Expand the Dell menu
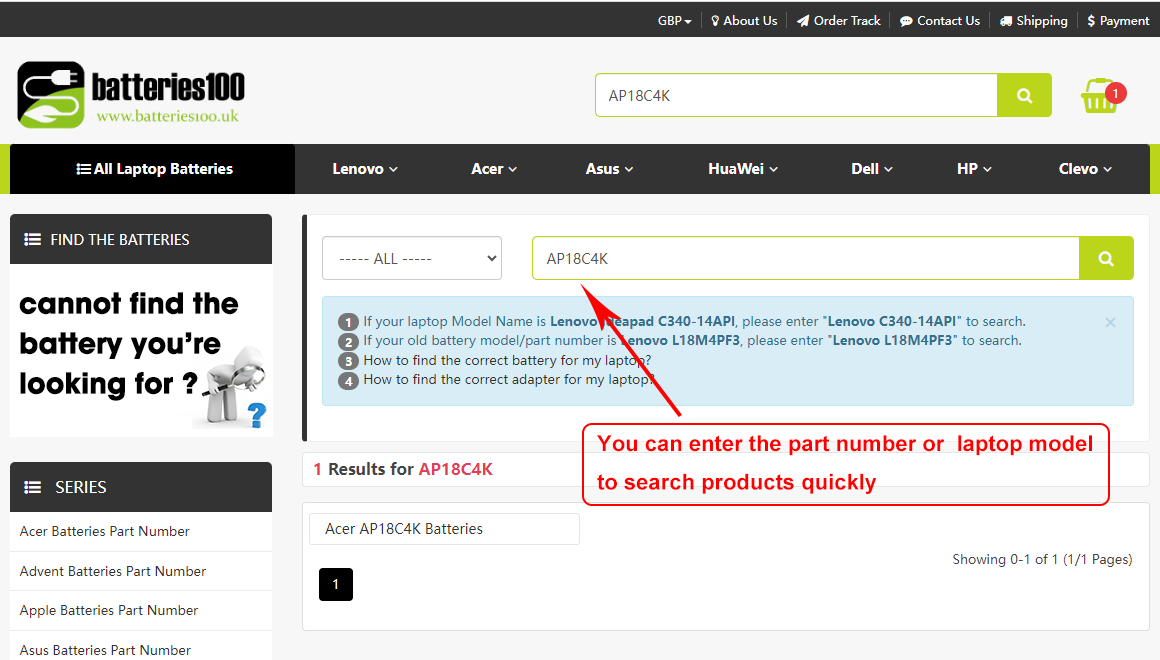This screenshot has height=660, width=1160. (x=871, y=169)
